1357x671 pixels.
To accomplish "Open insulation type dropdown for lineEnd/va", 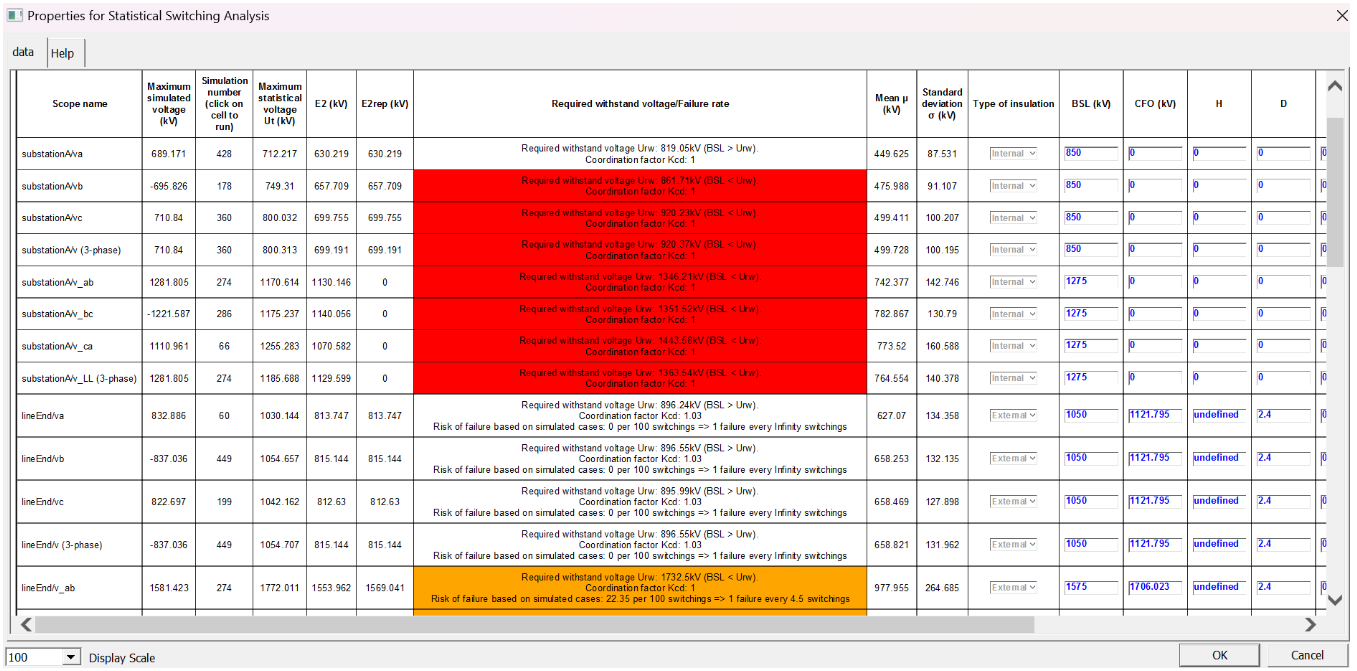I will (x=1013, y=415).
